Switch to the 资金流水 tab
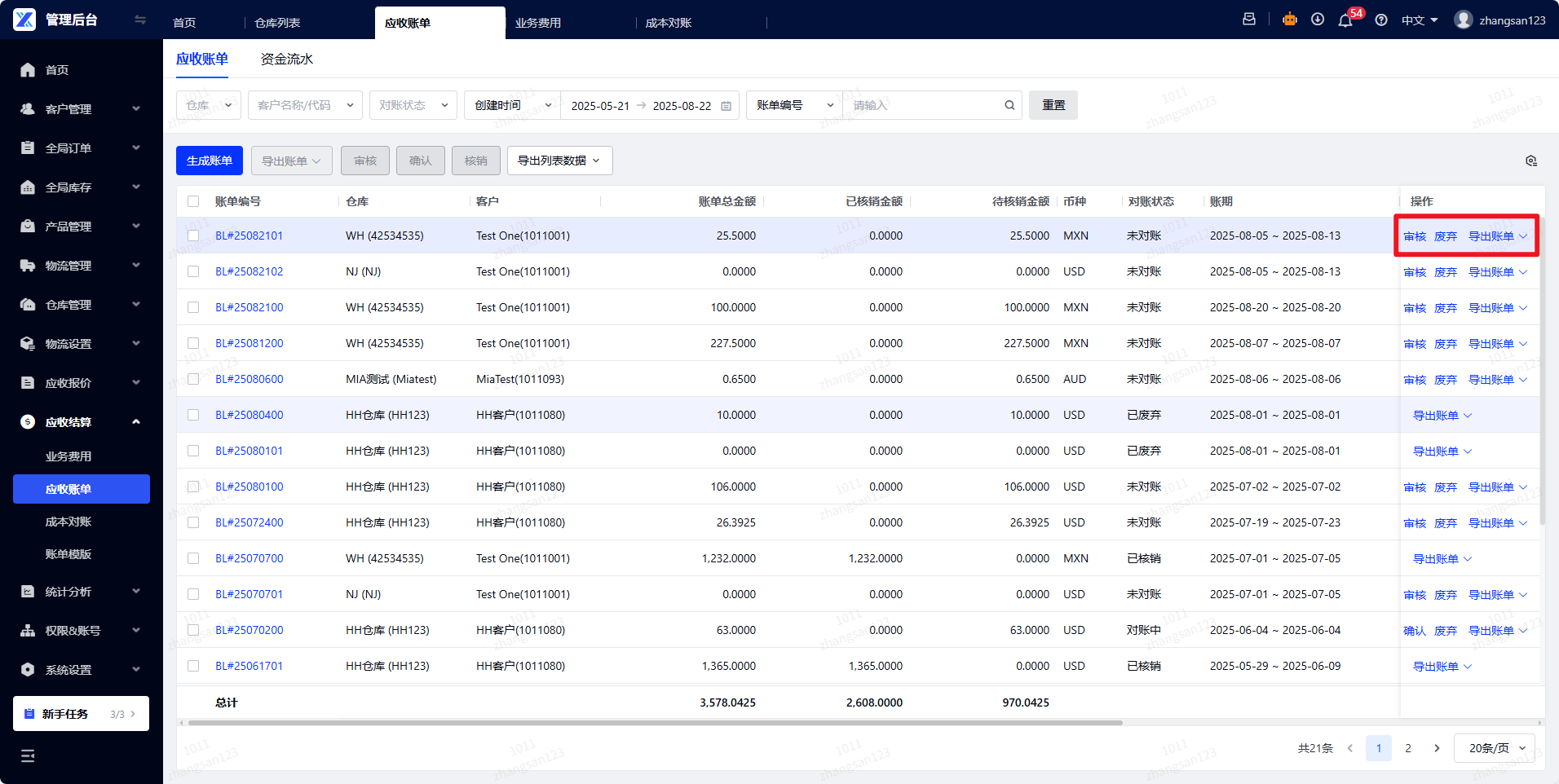Image resolution: width=1559 pixels, height=784 pixels. coord(286,59)
